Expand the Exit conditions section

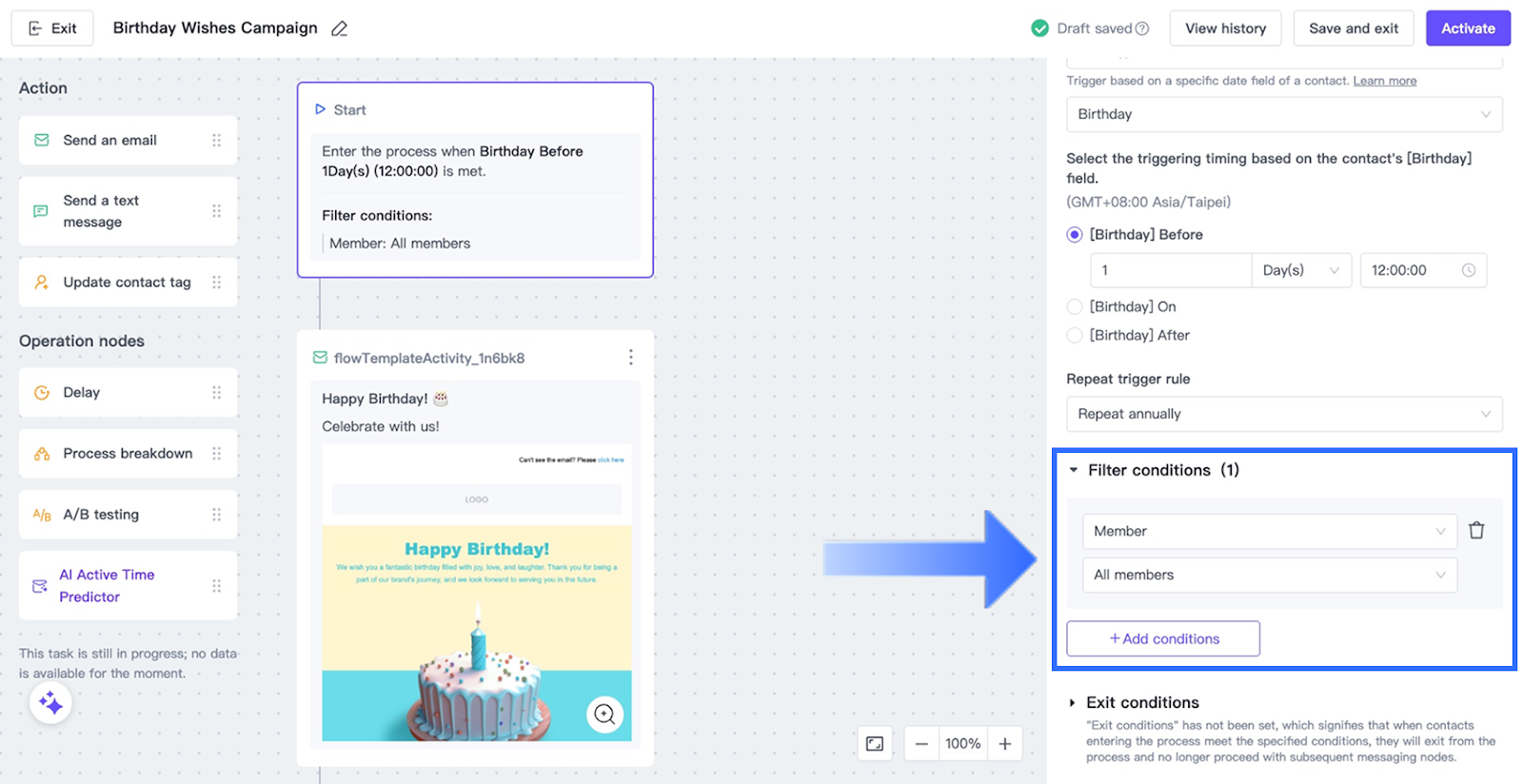[1073, 702]
